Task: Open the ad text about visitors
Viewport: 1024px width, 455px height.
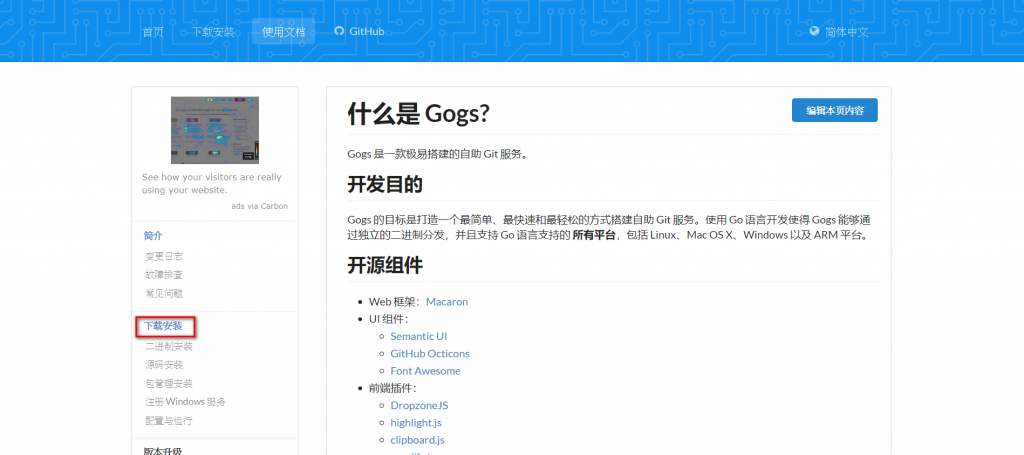Action: [x=212, y=183]
